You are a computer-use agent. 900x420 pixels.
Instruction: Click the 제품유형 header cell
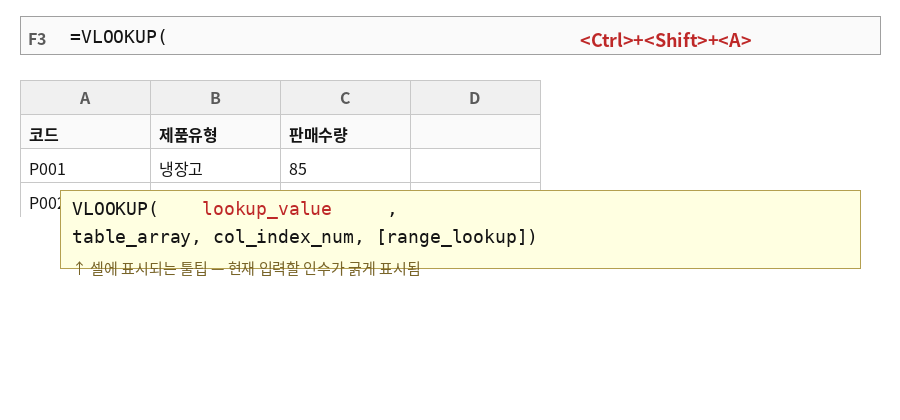[216, 132]
